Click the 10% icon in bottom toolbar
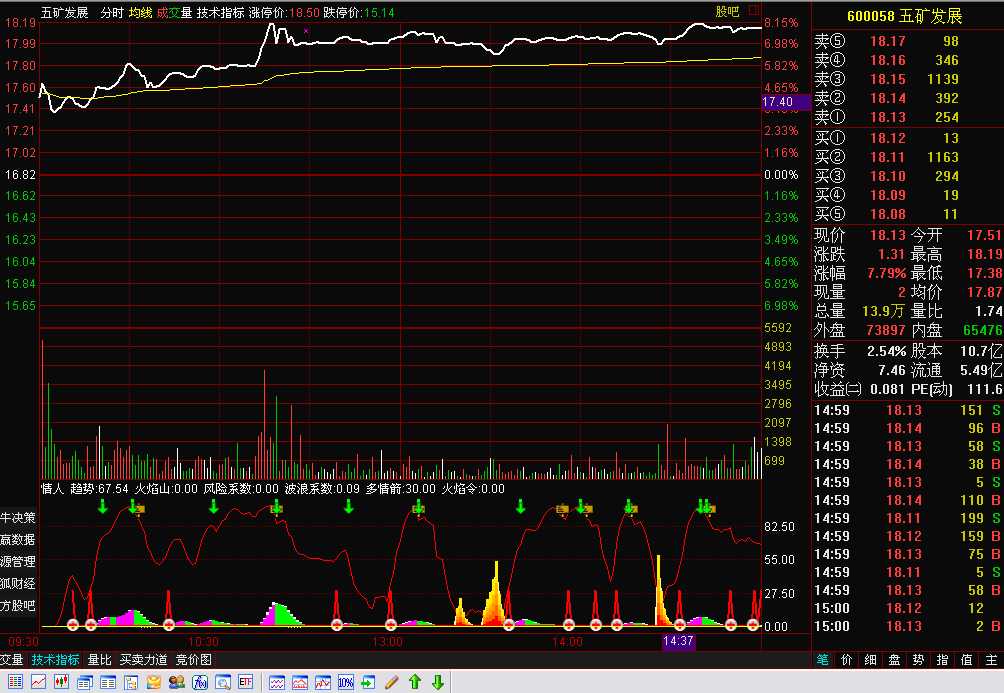The image size is (1004, 693). [346, 682]
